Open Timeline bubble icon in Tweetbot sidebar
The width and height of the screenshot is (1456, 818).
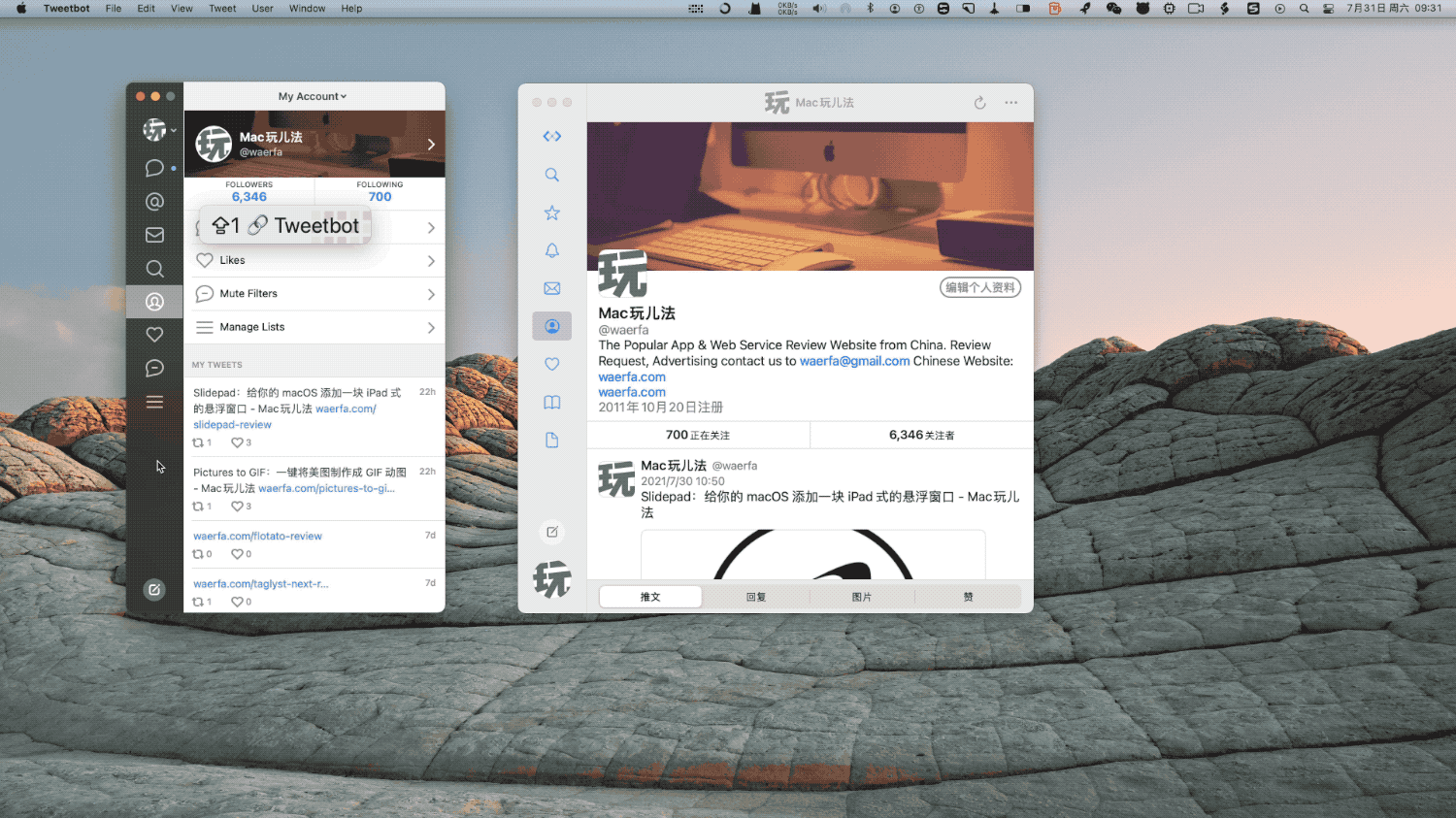pos(153,168)
